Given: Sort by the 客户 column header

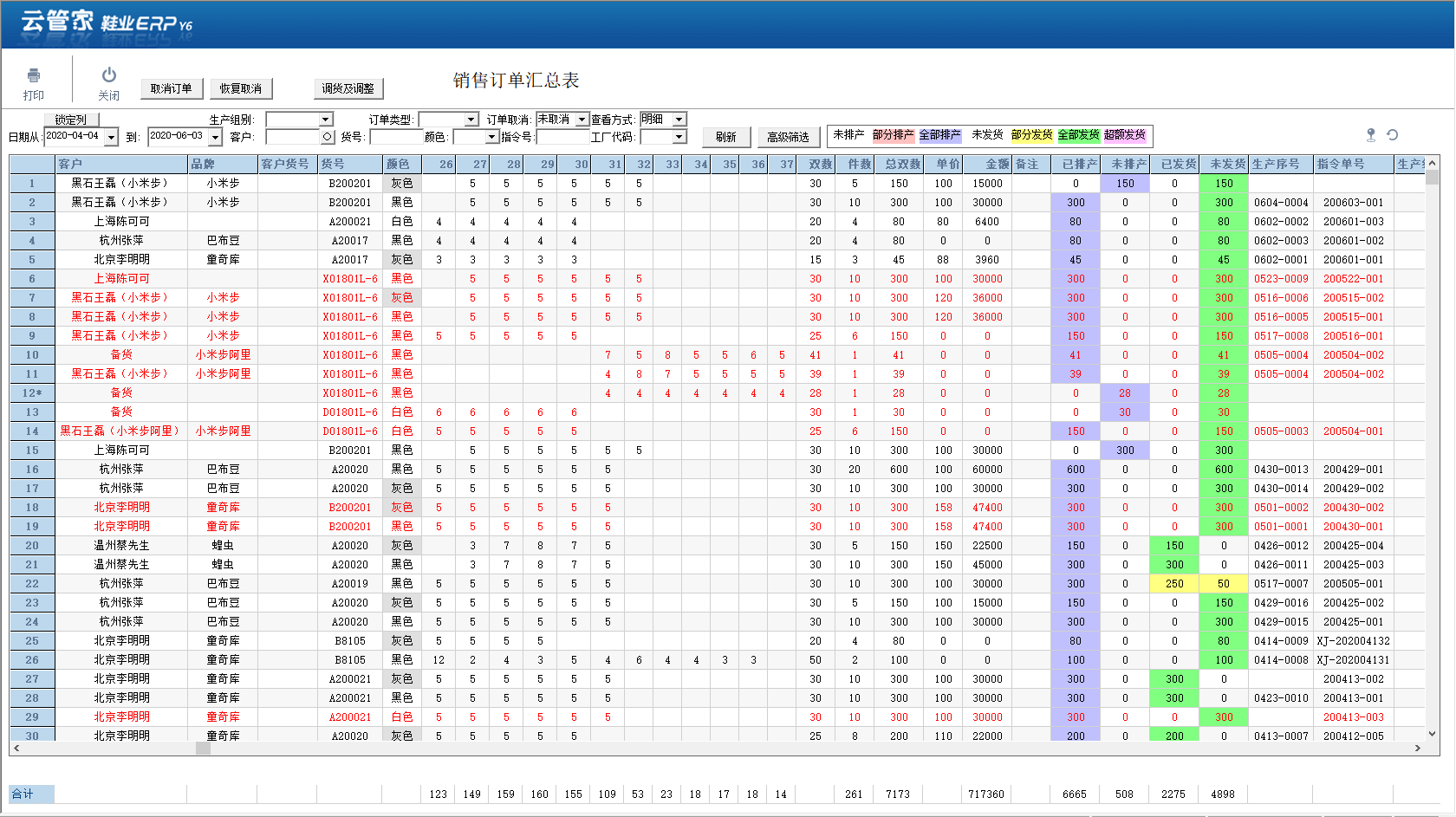Looking at the screenshot, I should pos(121,164).
